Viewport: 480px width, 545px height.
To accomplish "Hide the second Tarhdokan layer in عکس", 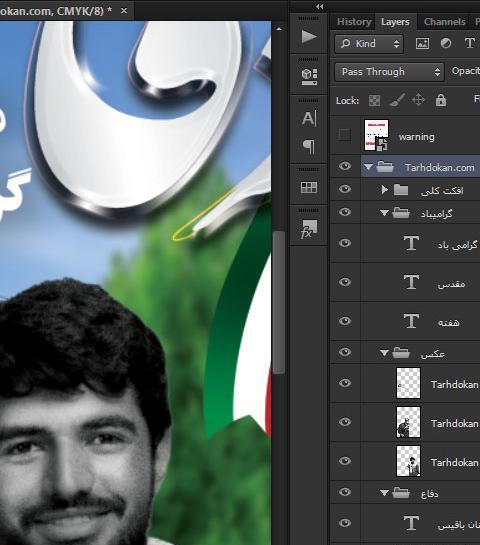I will [x=345, y=422].
